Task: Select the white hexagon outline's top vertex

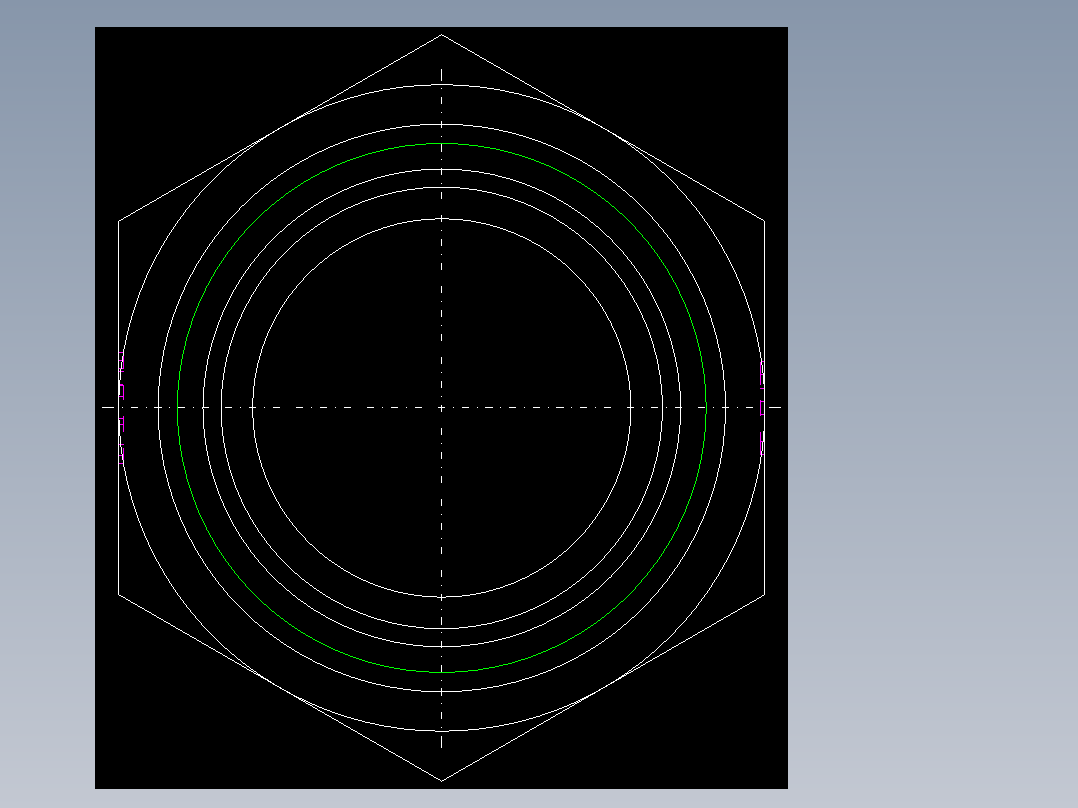Action: [441, 34]
